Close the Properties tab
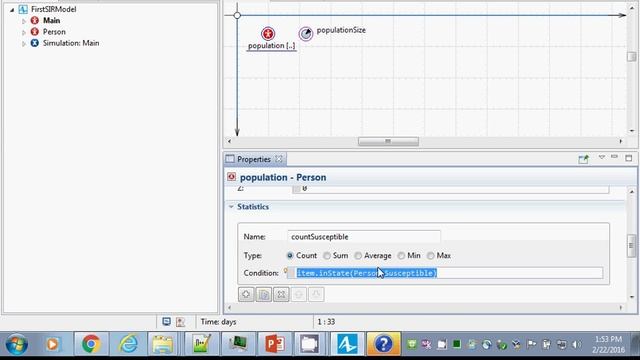The height and width of the screenshot is (360, 640). click(279, 159)
